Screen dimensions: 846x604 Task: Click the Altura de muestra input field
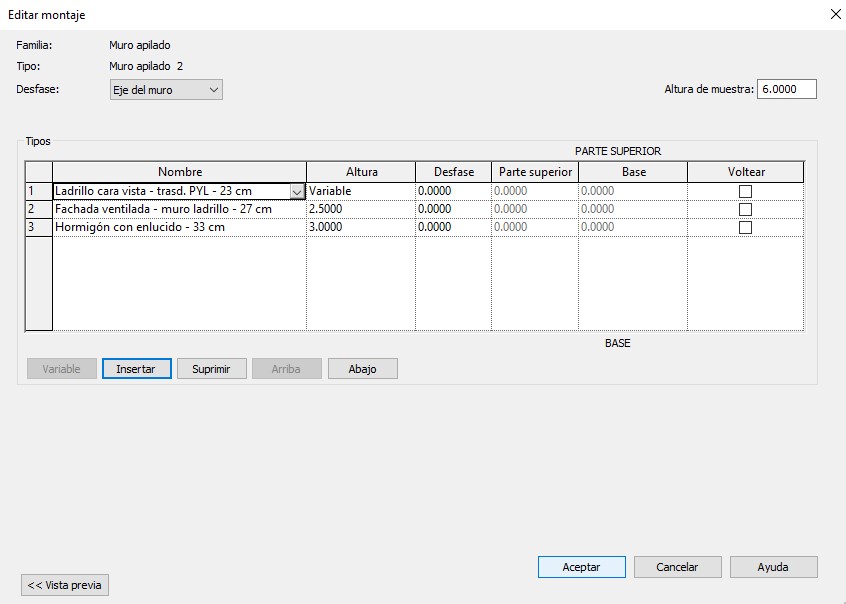click(x=786, y=89)
